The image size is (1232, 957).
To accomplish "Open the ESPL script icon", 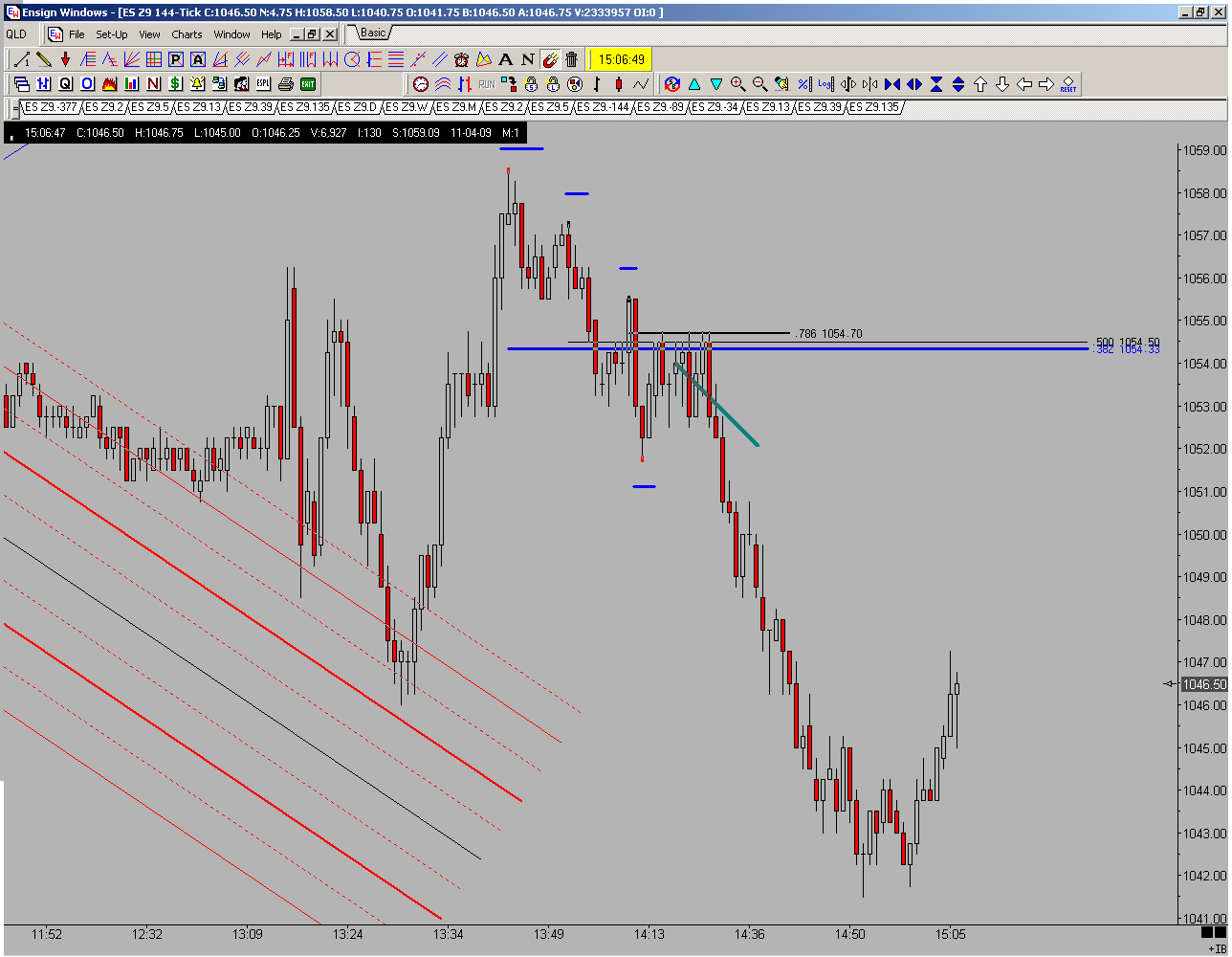I will (264, 84).
